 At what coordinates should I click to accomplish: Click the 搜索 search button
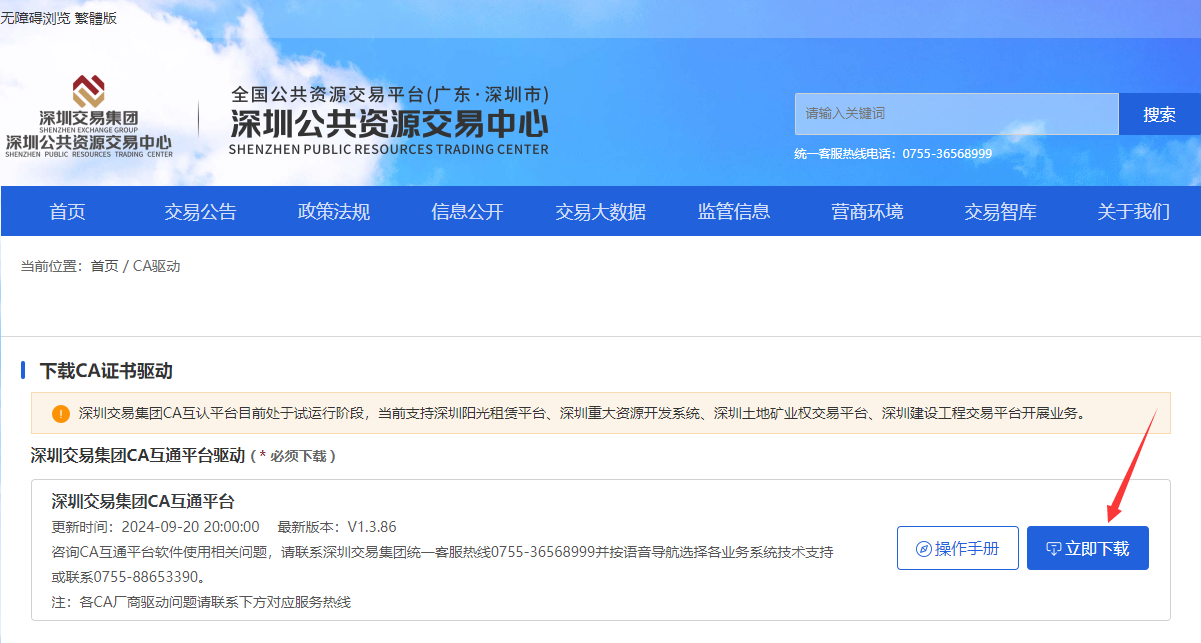tap(1159, 114)
